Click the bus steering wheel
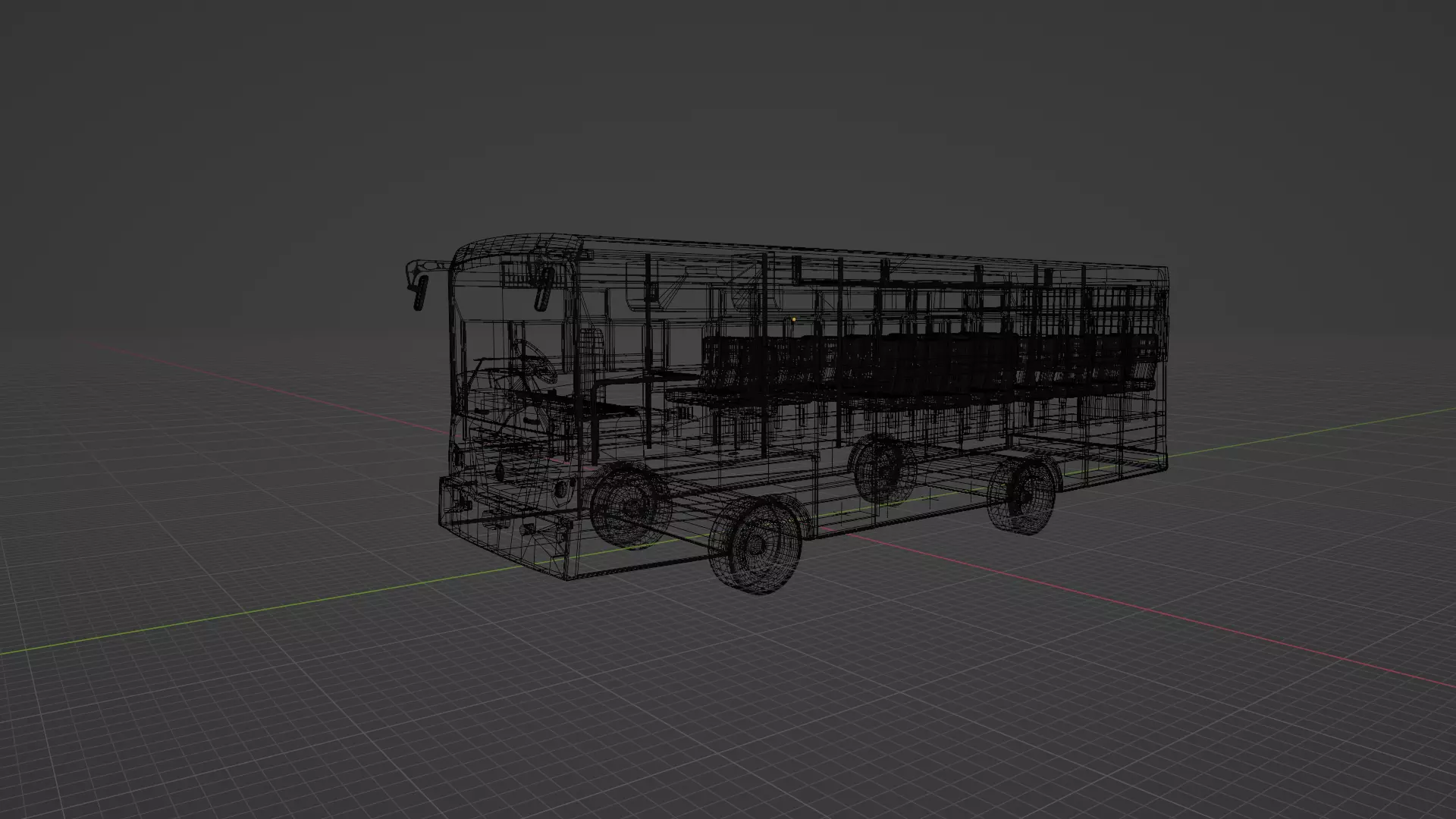This screenshot has width=1456, height=819. (x=535, y=362)
